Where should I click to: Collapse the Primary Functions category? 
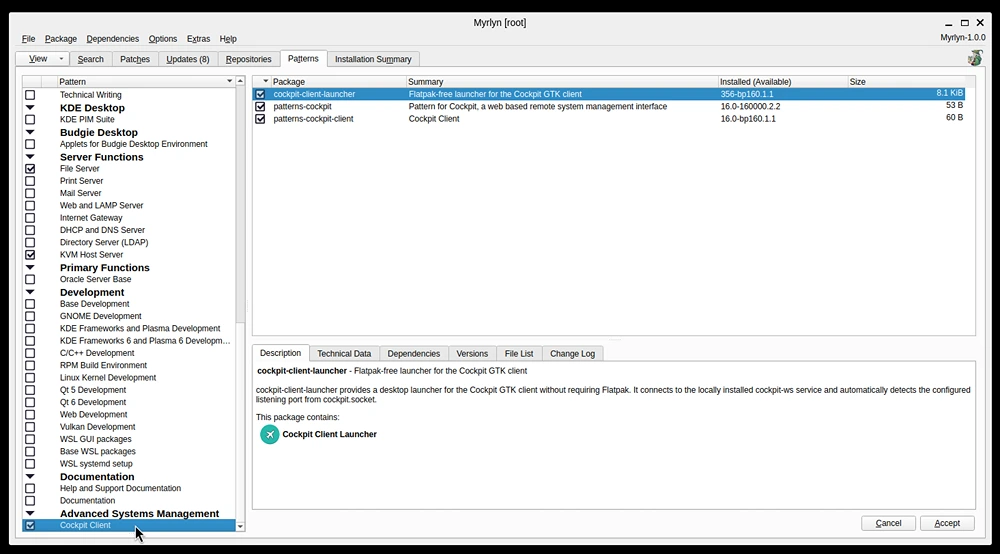[30, 267]
